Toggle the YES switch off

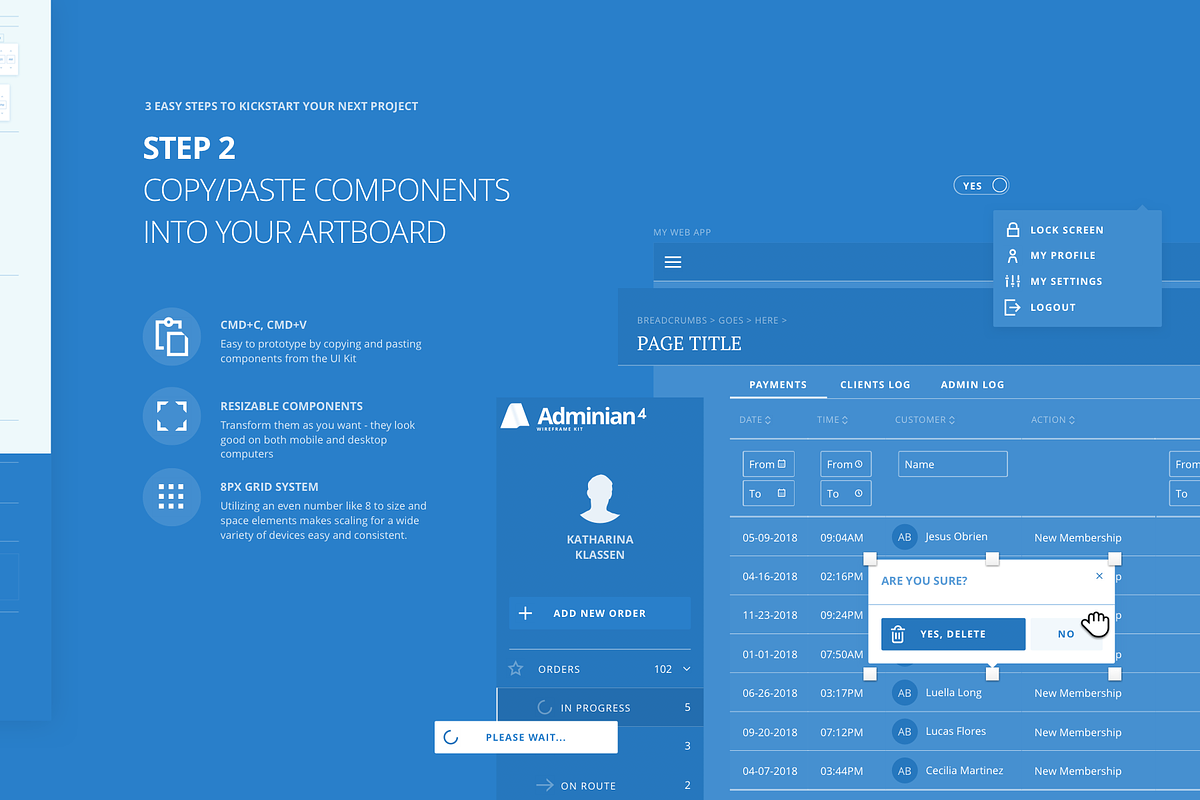coord(981,185)
